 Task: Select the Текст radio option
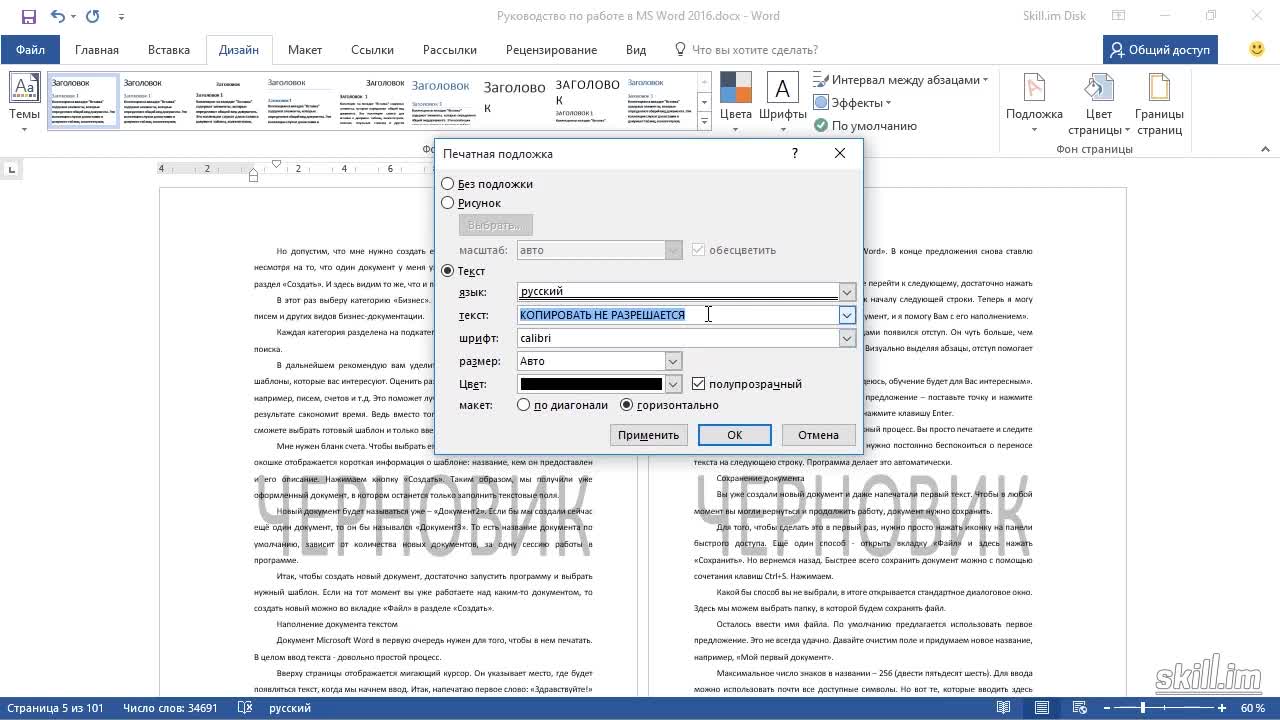click(x=448, y=271)
